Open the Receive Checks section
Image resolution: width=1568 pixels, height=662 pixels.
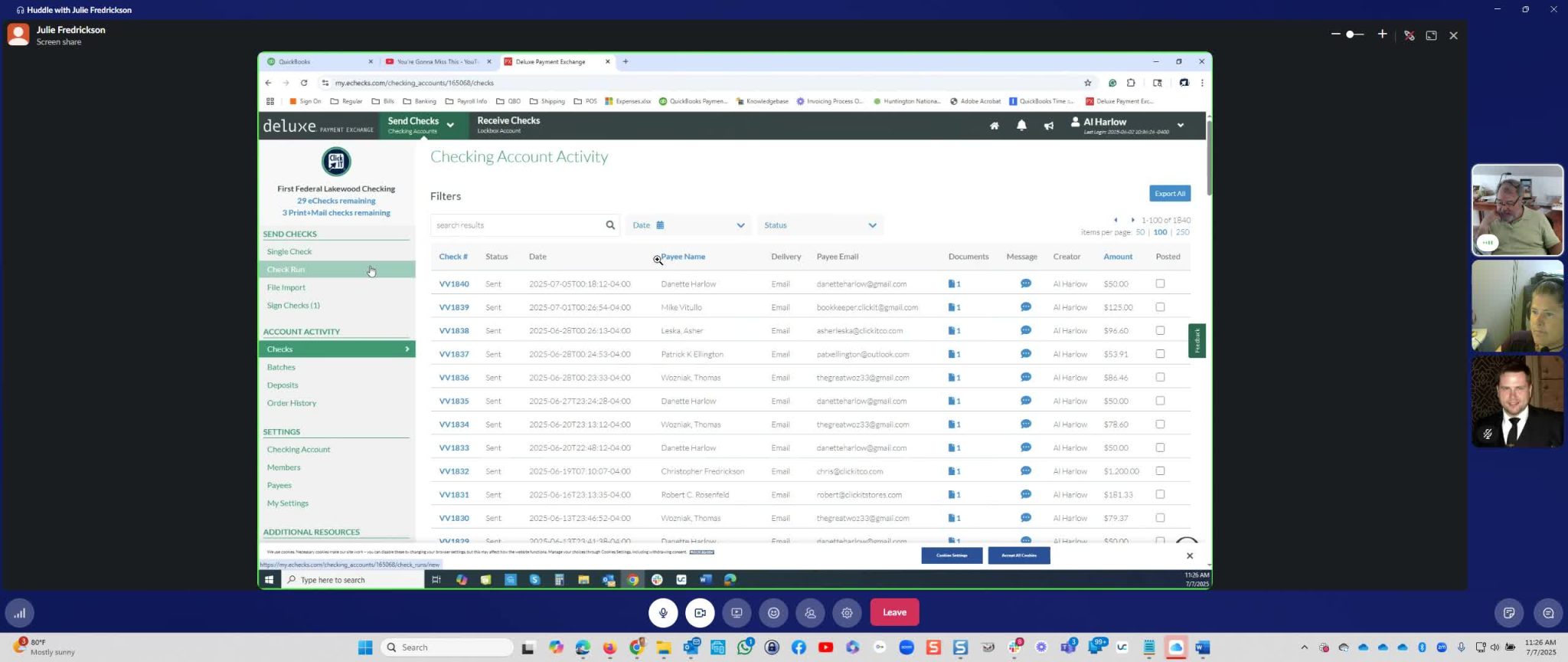pyautogui.click(x=508, y=125)
